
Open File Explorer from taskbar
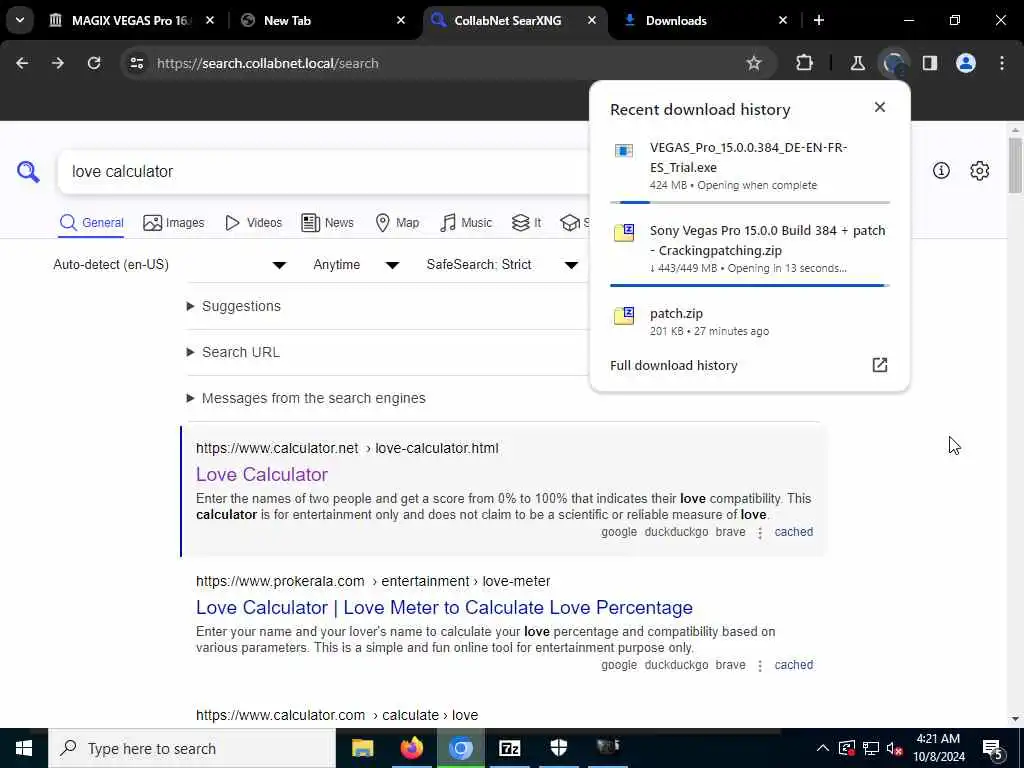362,748
